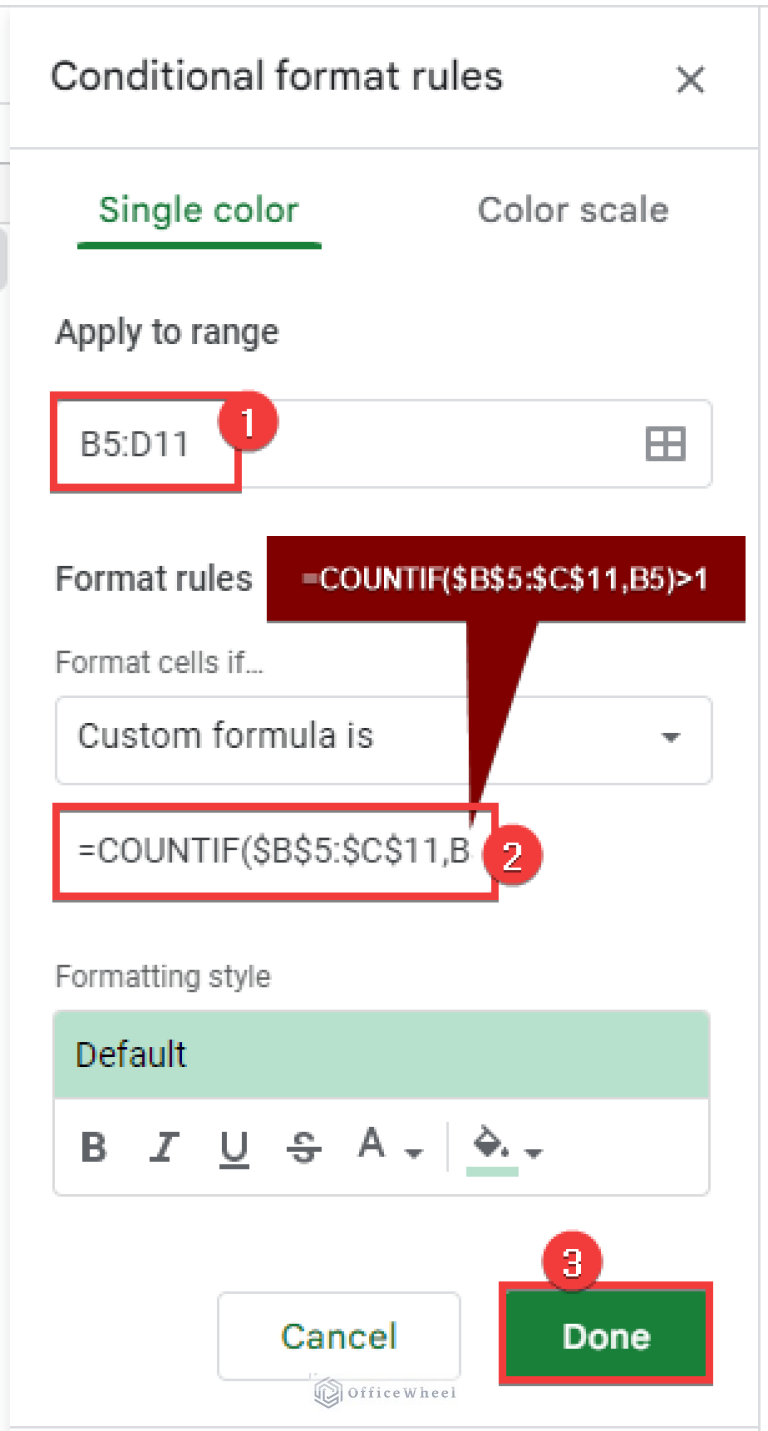This screenshot has width=768, height=1431.
Task: Open the text color picker
Action: [372, 1147]
